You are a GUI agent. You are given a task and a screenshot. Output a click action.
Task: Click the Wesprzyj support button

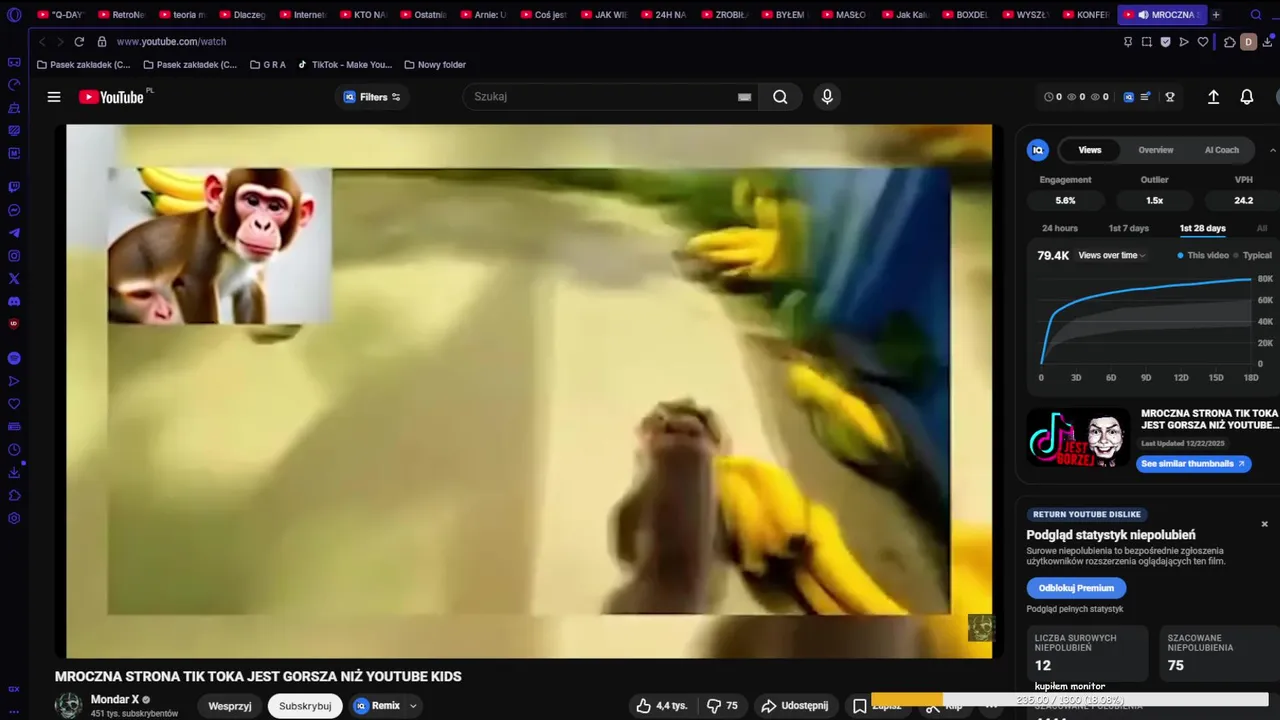click(230, 706)
